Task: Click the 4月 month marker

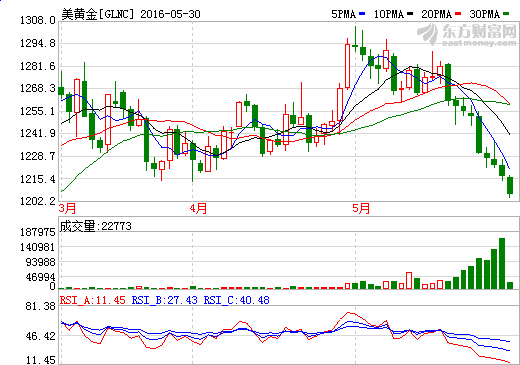Action: pyautogui.click(x=198, y=208)
